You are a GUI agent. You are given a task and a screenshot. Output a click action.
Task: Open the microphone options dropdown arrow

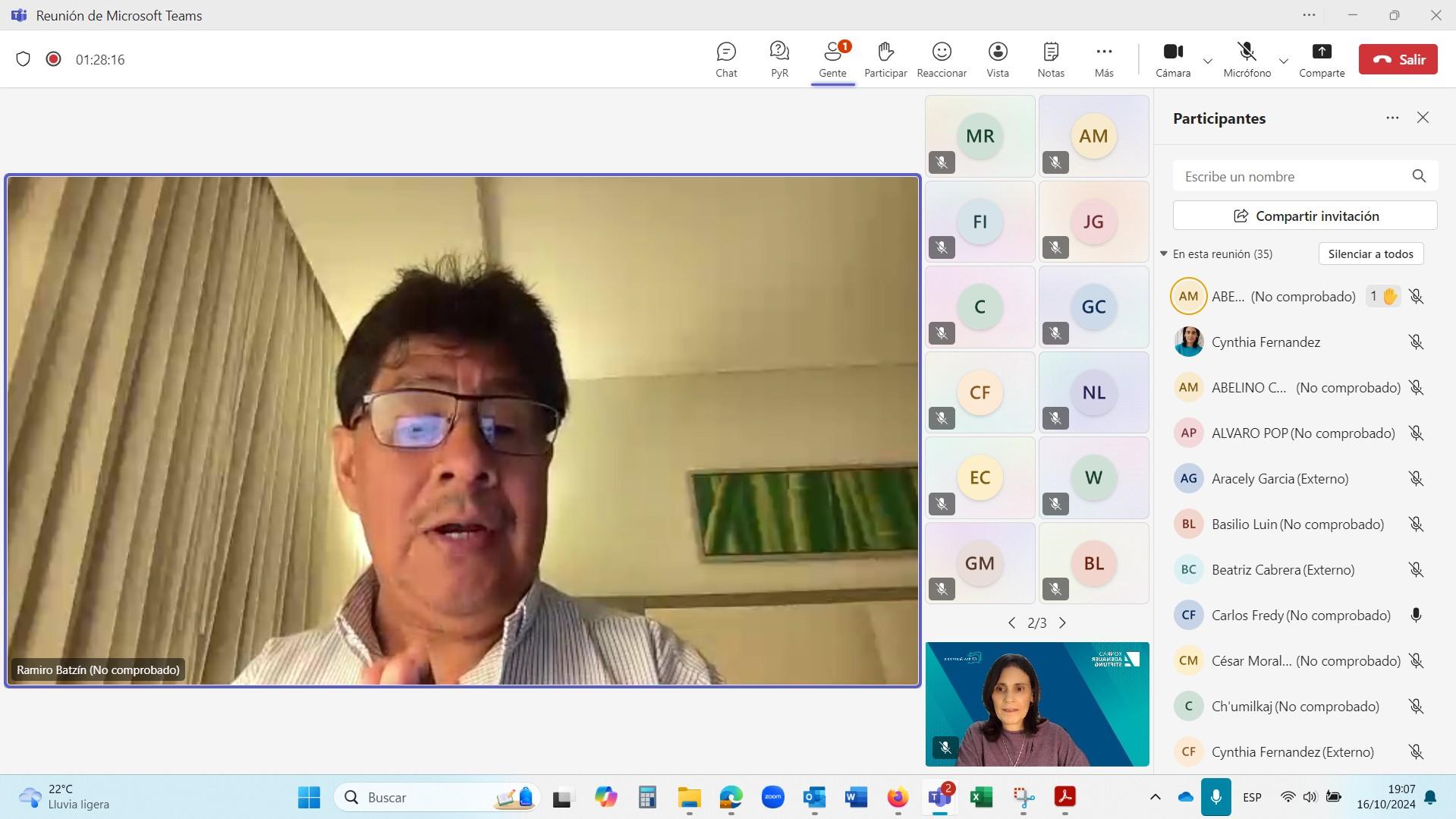coord(1284,61)
